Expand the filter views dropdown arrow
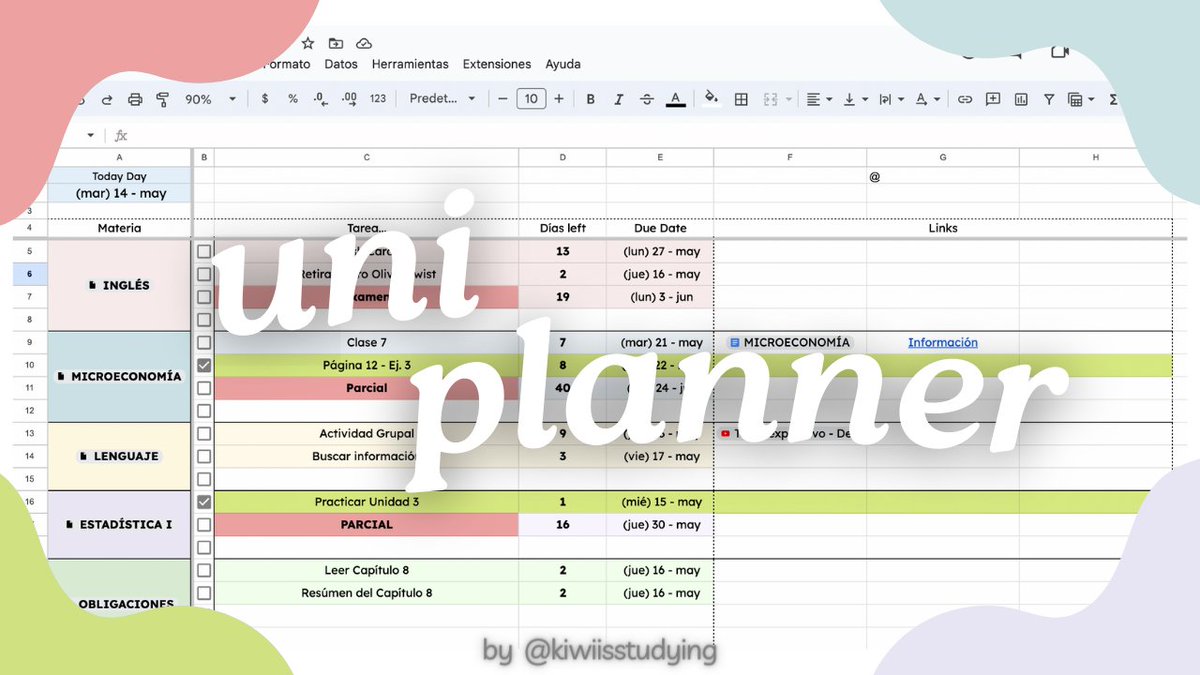Viewport: 1200px width, 675px height. [1091, 99]
